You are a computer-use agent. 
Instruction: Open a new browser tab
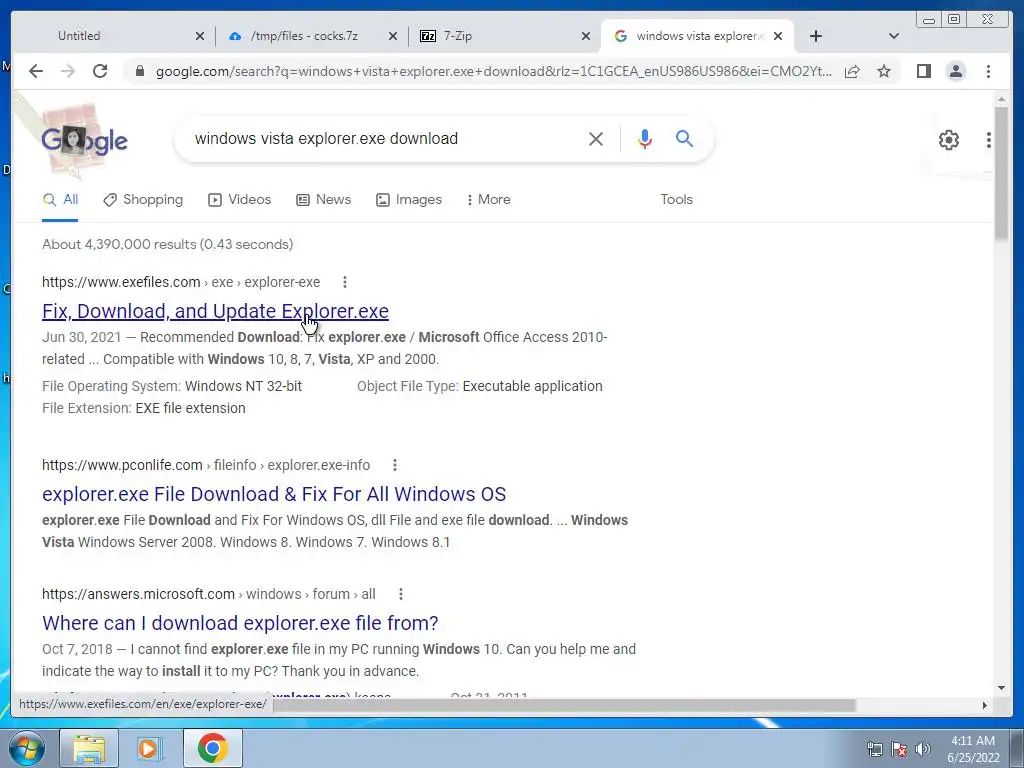(816, 36)
